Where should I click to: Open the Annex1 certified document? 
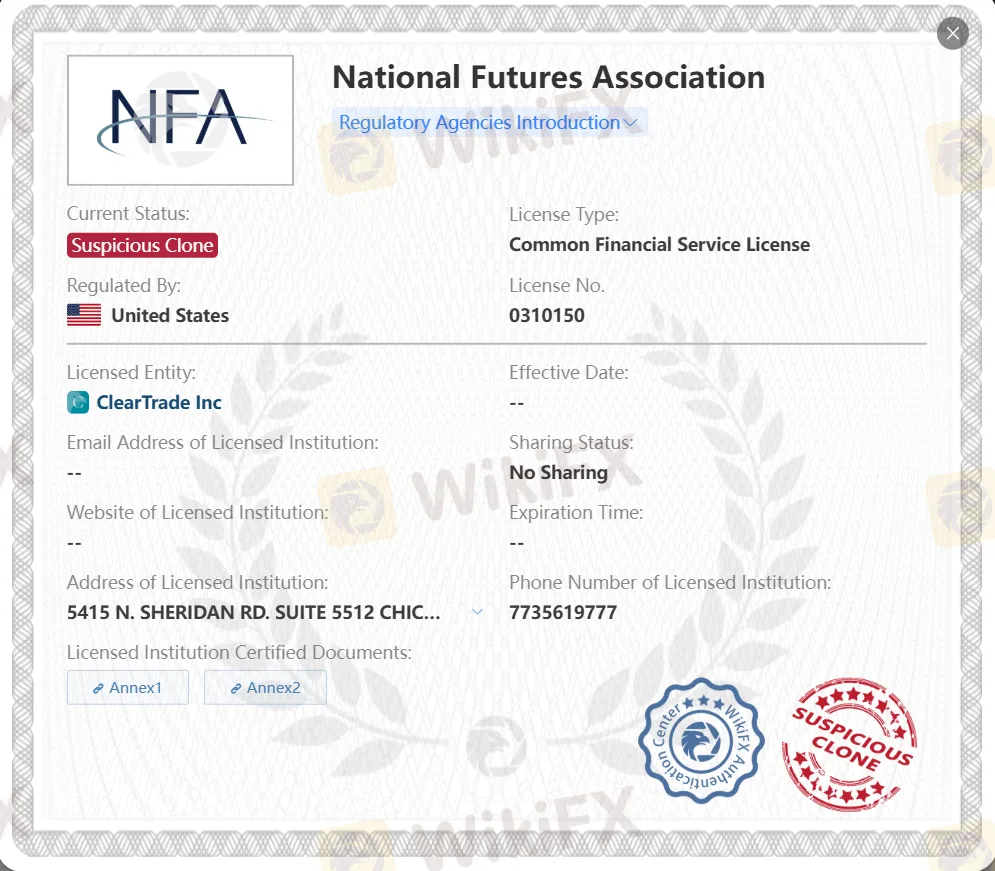click(127, 687)
